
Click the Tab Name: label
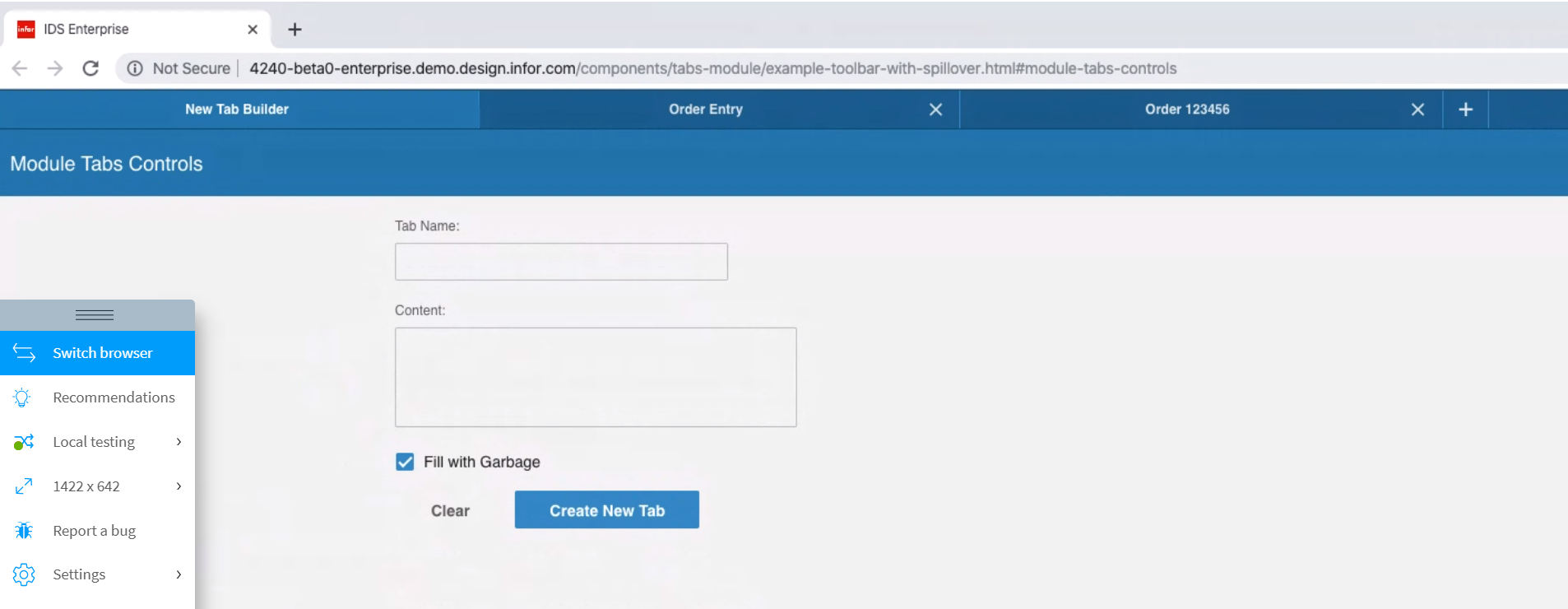click(x=427, y=225)
